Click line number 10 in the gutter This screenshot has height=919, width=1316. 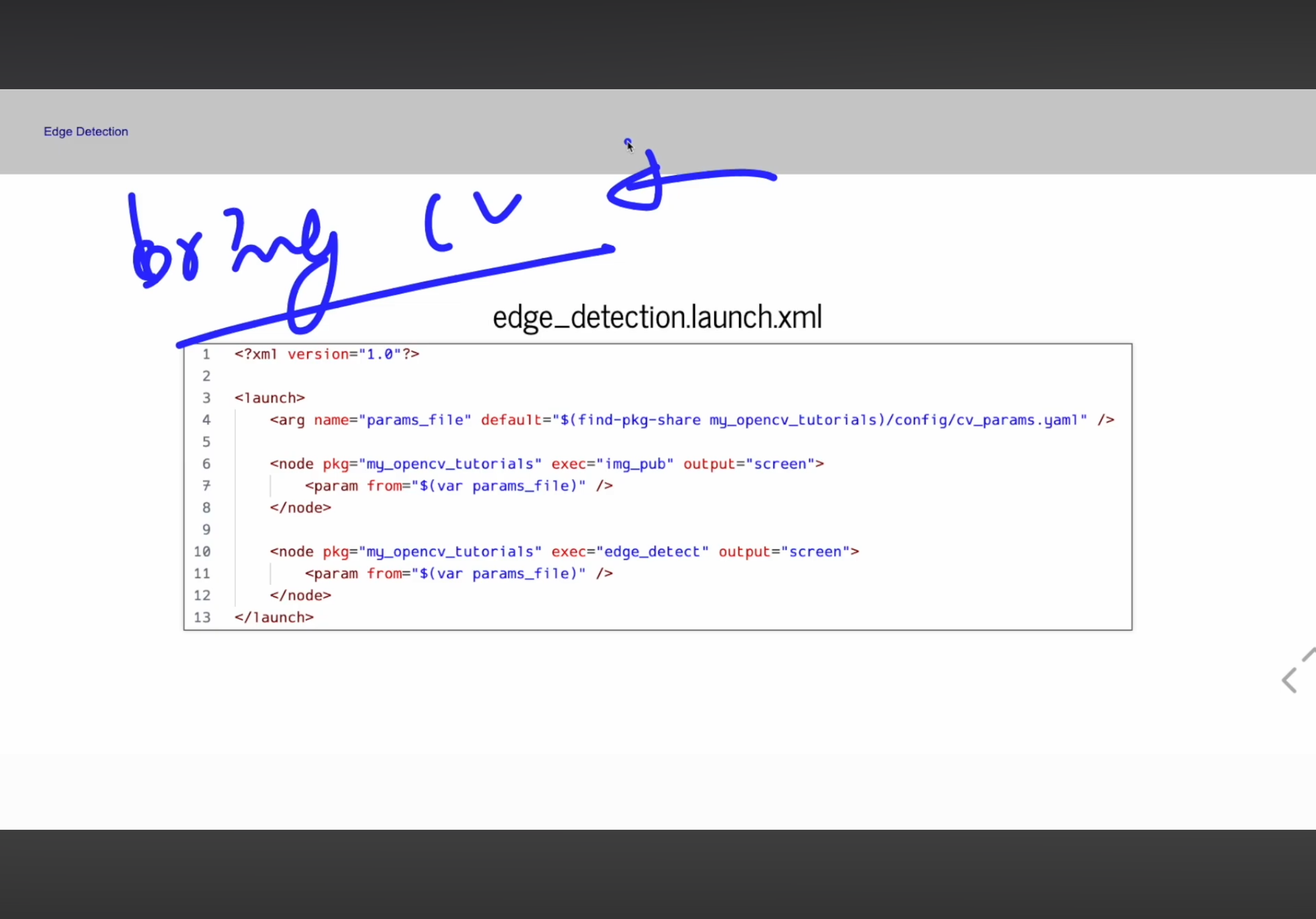[x=202, y=552]
